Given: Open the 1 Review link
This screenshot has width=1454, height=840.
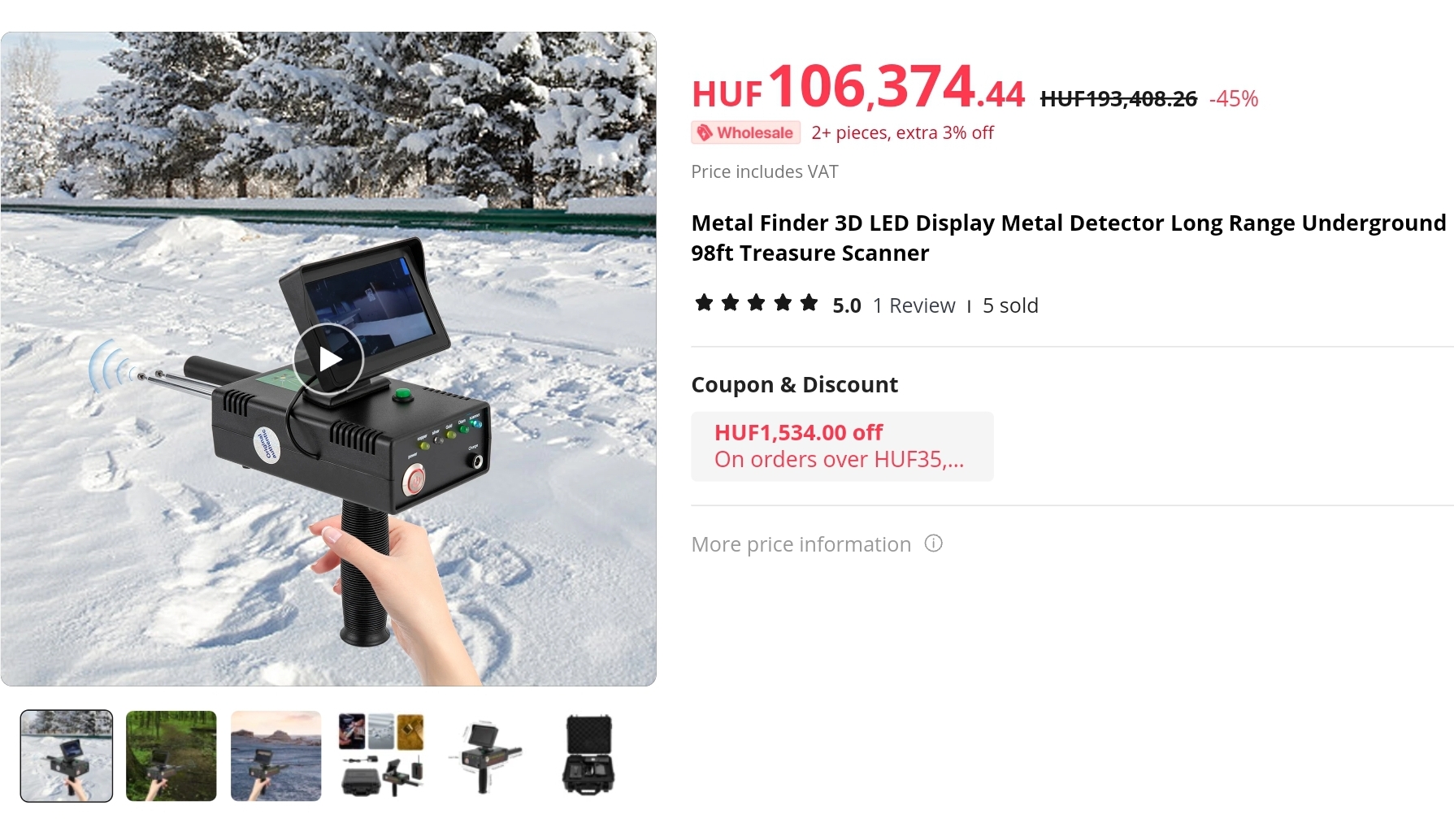Looking at the screenshot, I should point(914,305).
